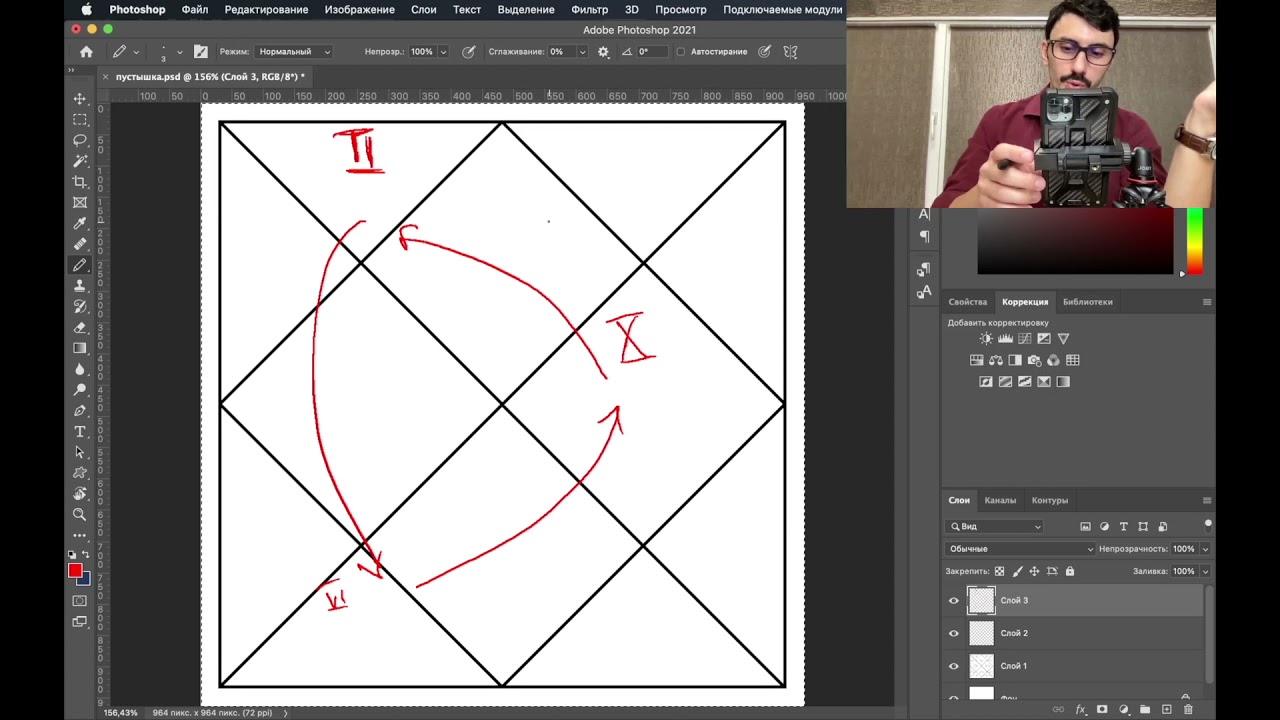Go to the Home screen icon
Image resolution: width=1280 pixels, height=720 pixels.
[86, 52]
